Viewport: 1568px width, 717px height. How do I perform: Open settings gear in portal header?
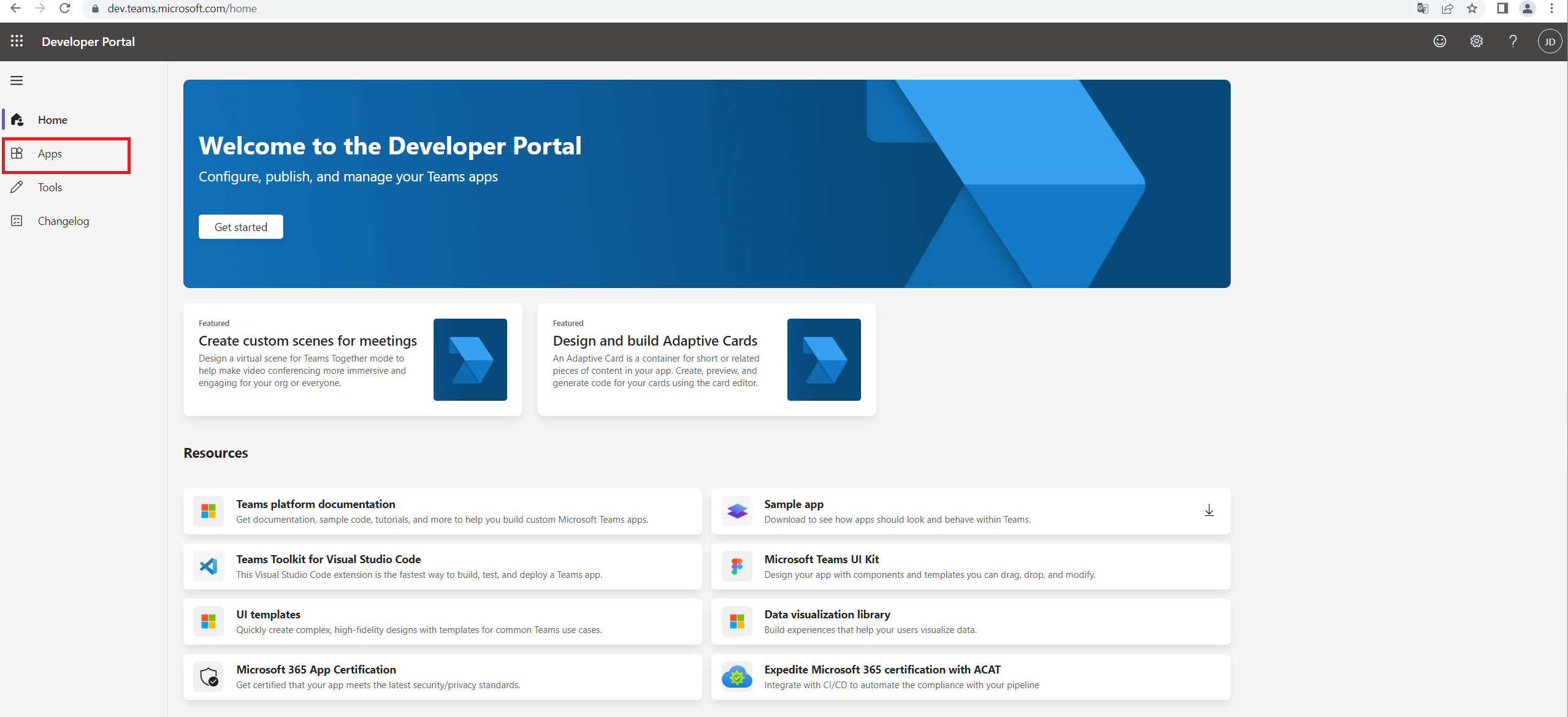[1476, 41]
